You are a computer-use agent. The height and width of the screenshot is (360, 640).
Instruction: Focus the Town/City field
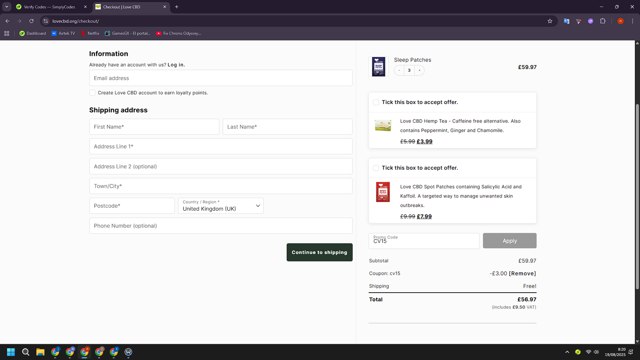[x=221, y=186]
